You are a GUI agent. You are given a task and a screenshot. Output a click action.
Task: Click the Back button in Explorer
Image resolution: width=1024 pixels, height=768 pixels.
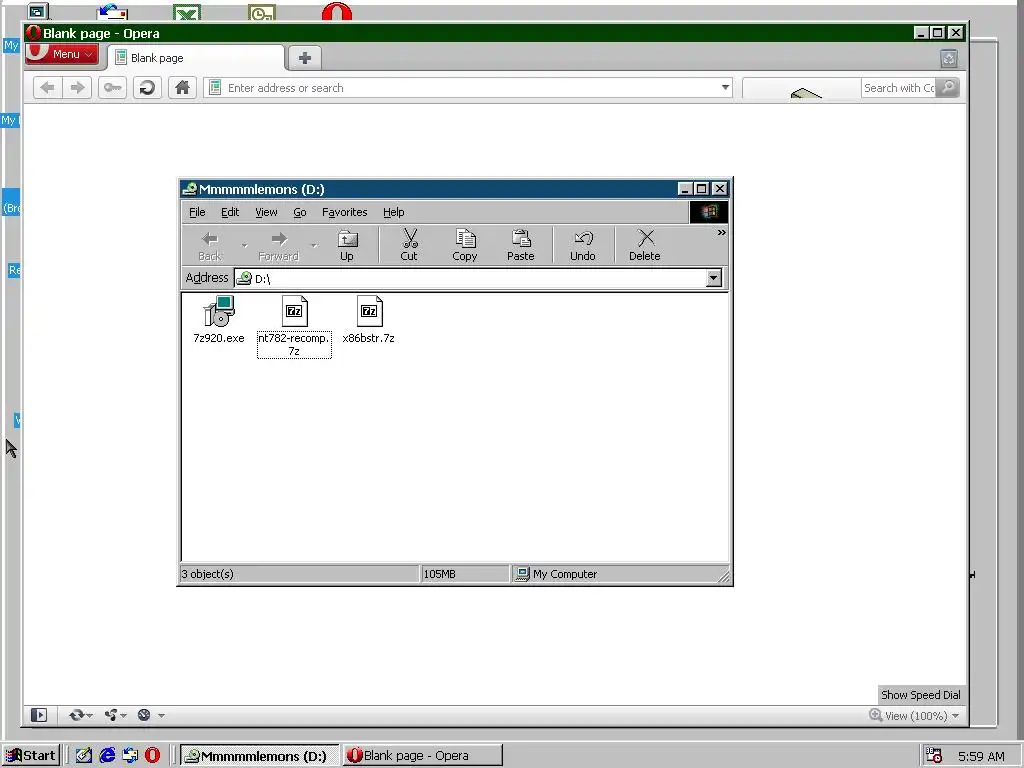click(x=210, y=246)
